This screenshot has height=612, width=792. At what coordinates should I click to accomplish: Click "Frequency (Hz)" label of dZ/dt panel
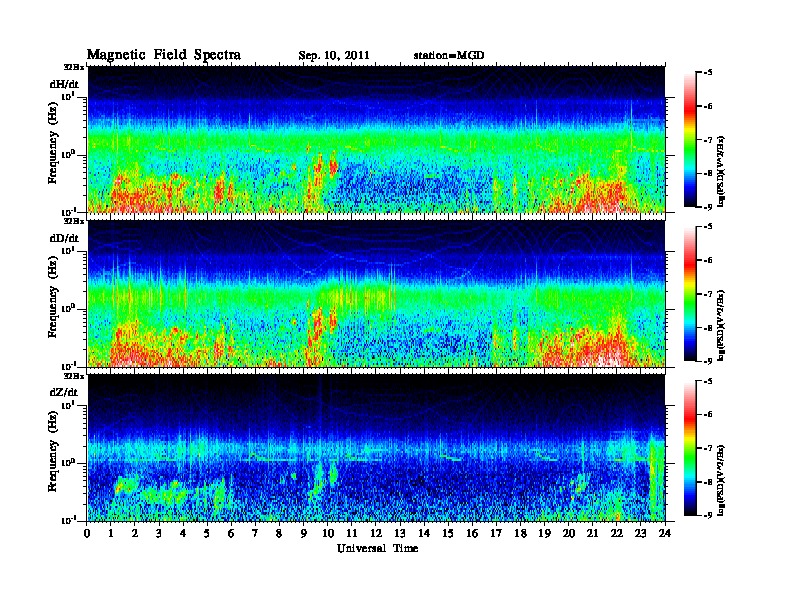(53, 453)
